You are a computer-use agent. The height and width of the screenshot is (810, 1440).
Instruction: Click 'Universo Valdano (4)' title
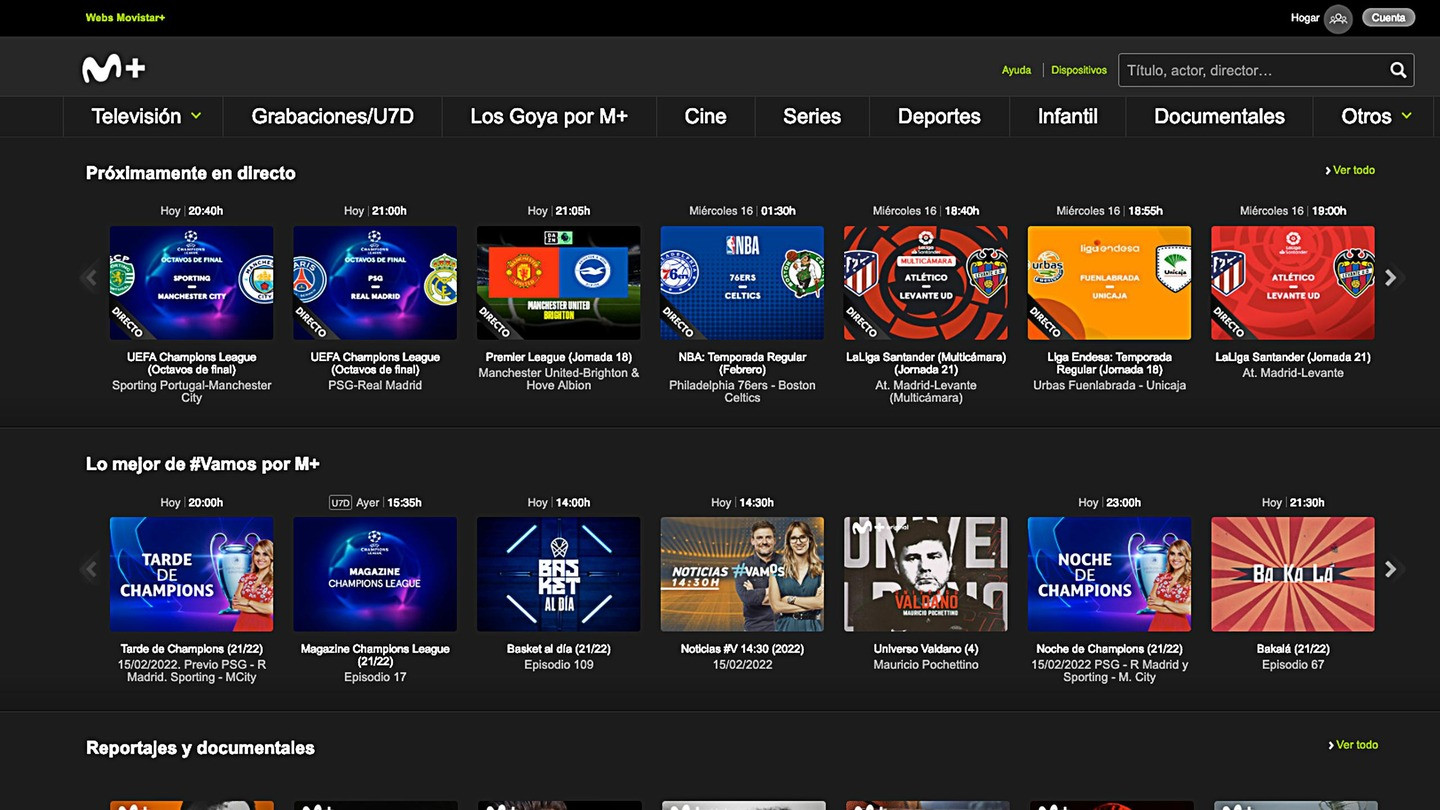click(x=926, y=649)
